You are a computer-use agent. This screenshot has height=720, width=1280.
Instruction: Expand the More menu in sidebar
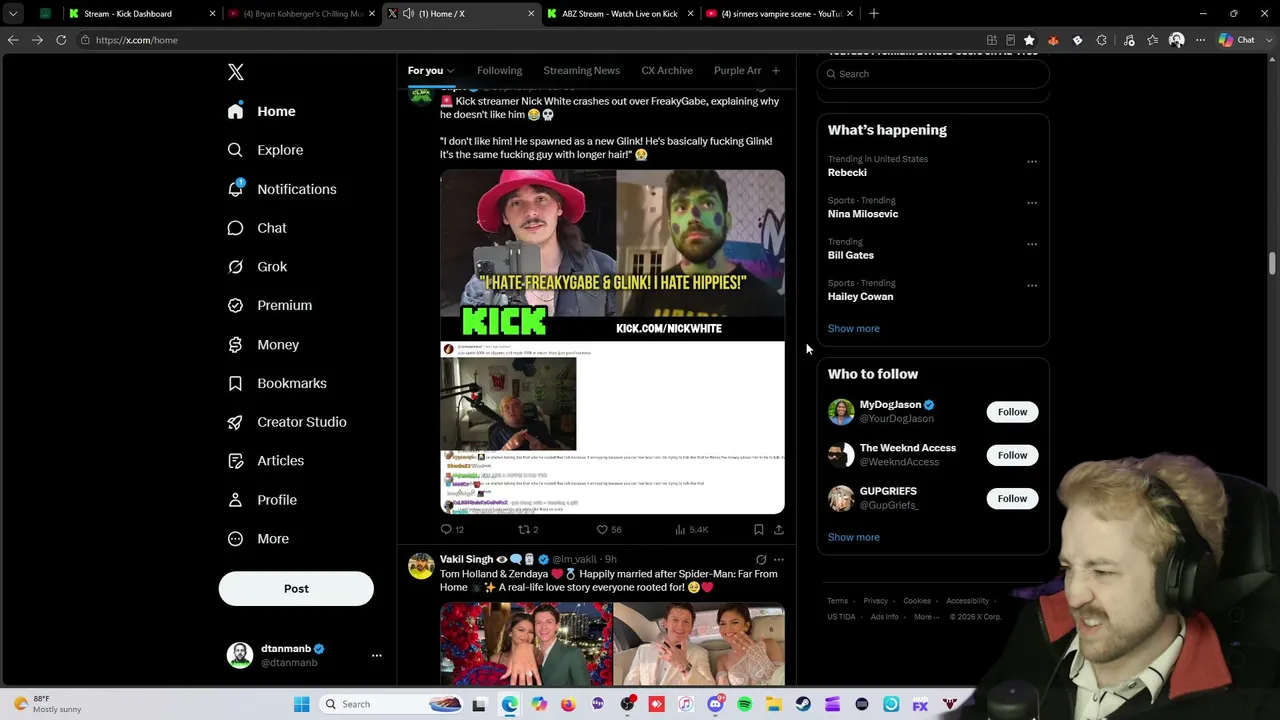coord(258,539)
